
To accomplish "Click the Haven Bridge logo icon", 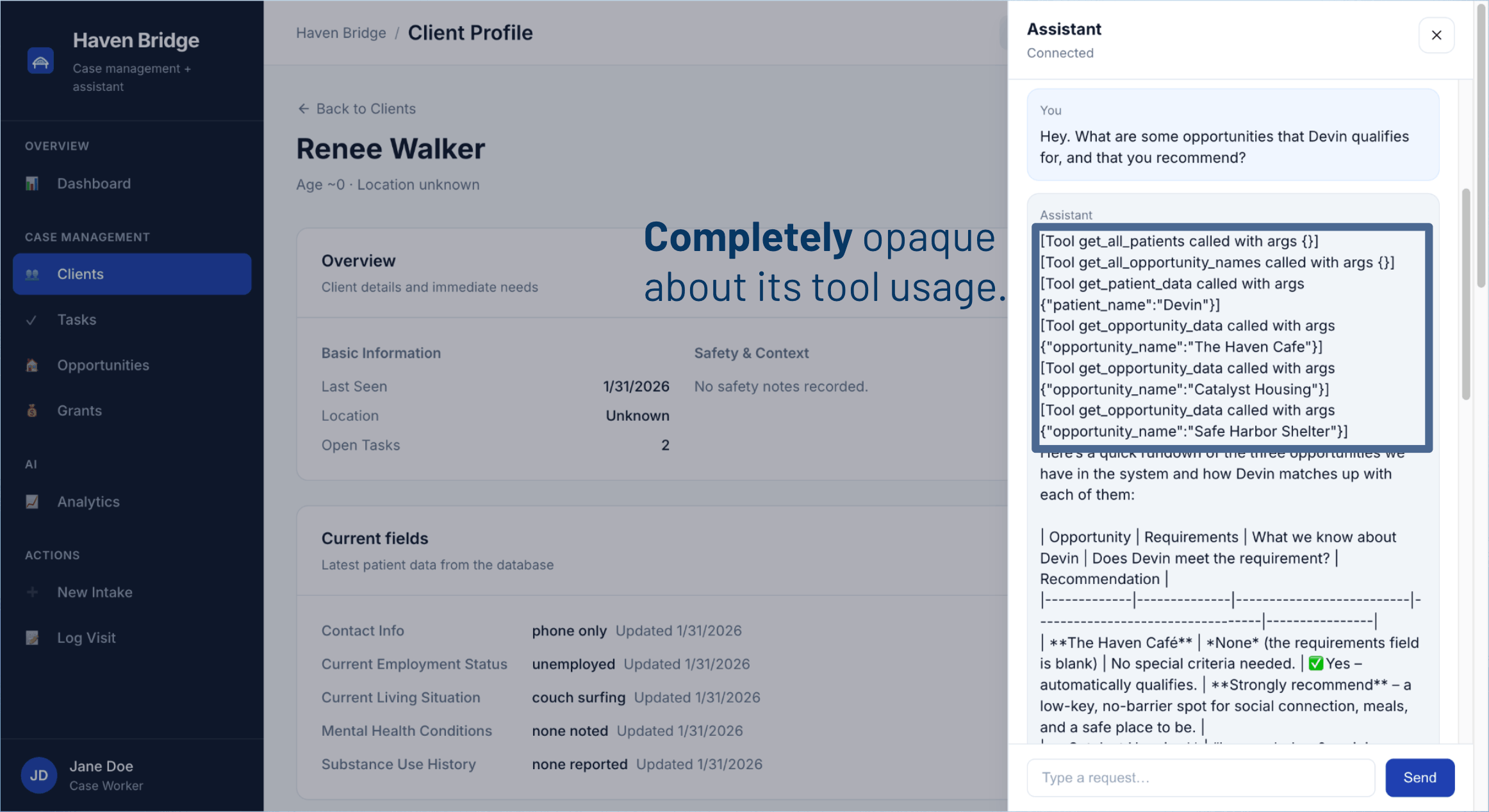I will coord(40,61).
